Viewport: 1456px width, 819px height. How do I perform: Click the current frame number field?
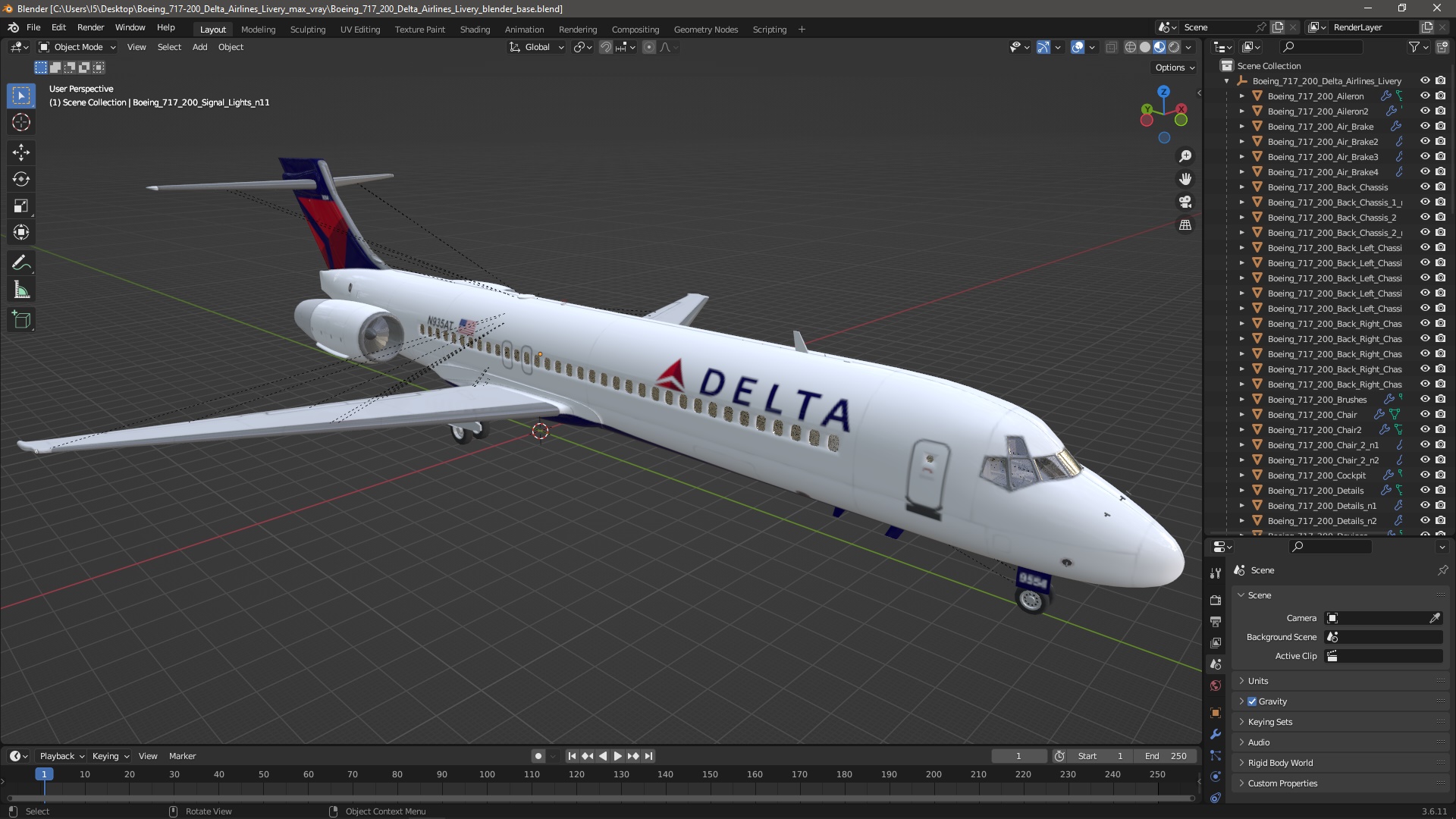1018,756
